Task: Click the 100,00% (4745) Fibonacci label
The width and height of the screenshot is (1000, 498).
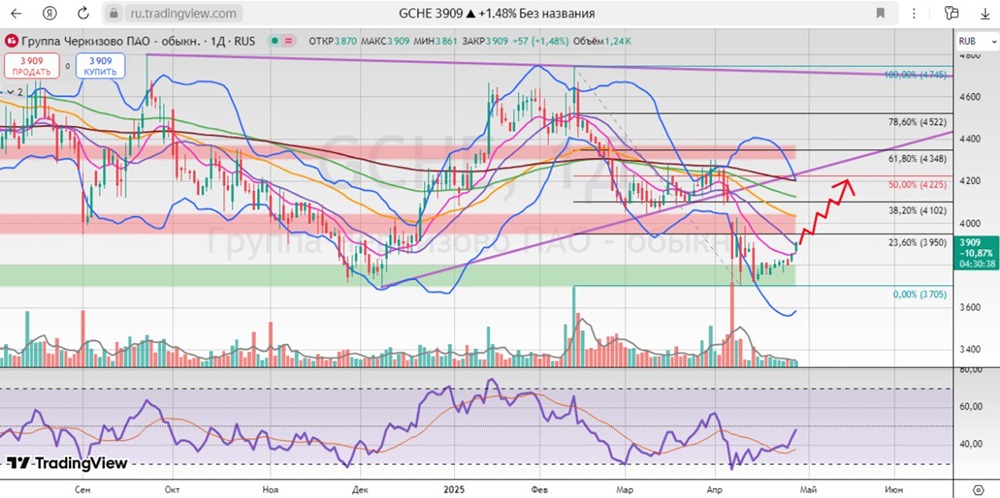Action: click(915, 75)
